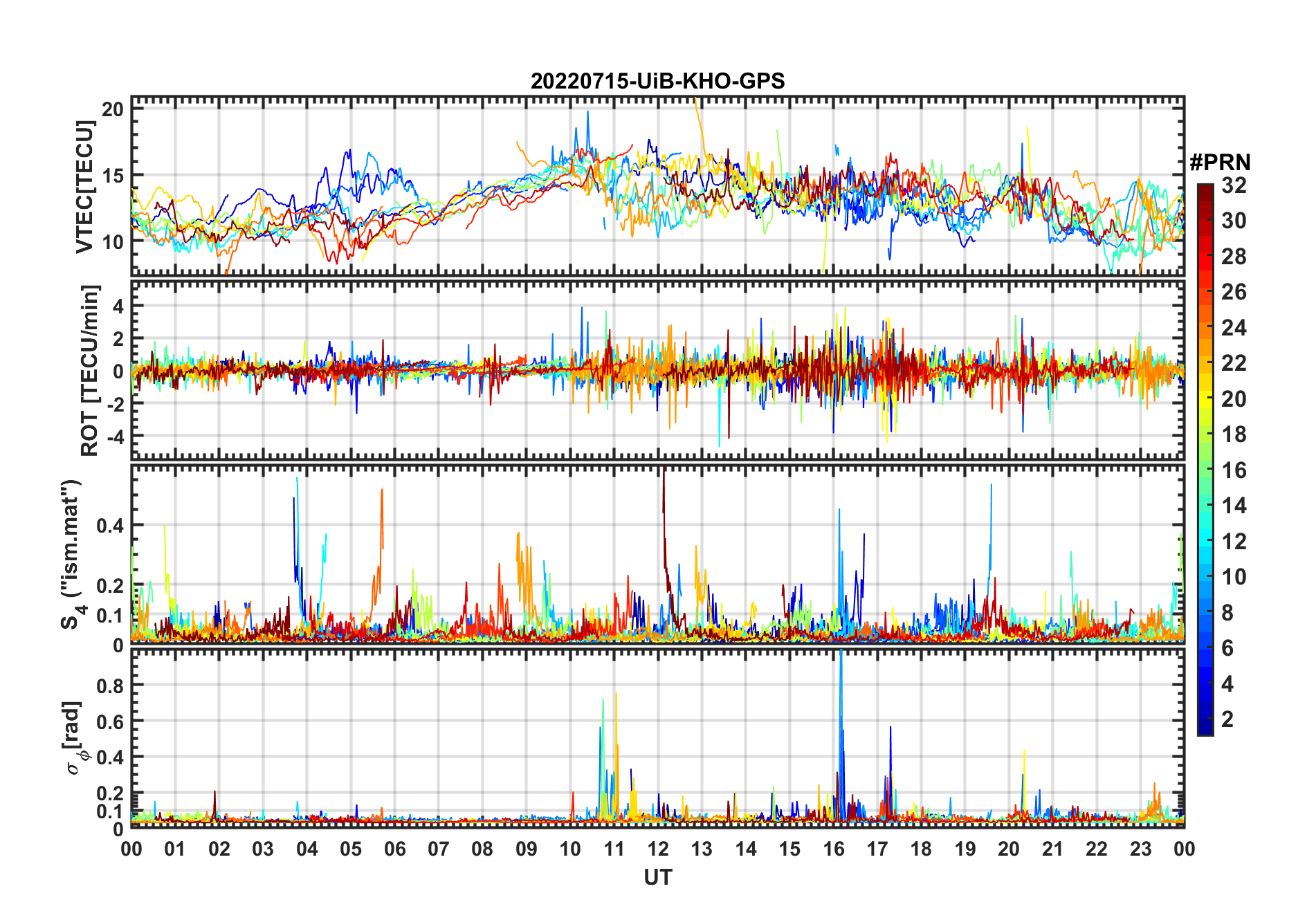This screenshot has width=1316, height=920.
Task: Click x-axis tick label 03
Action: (x=263, y=849)
